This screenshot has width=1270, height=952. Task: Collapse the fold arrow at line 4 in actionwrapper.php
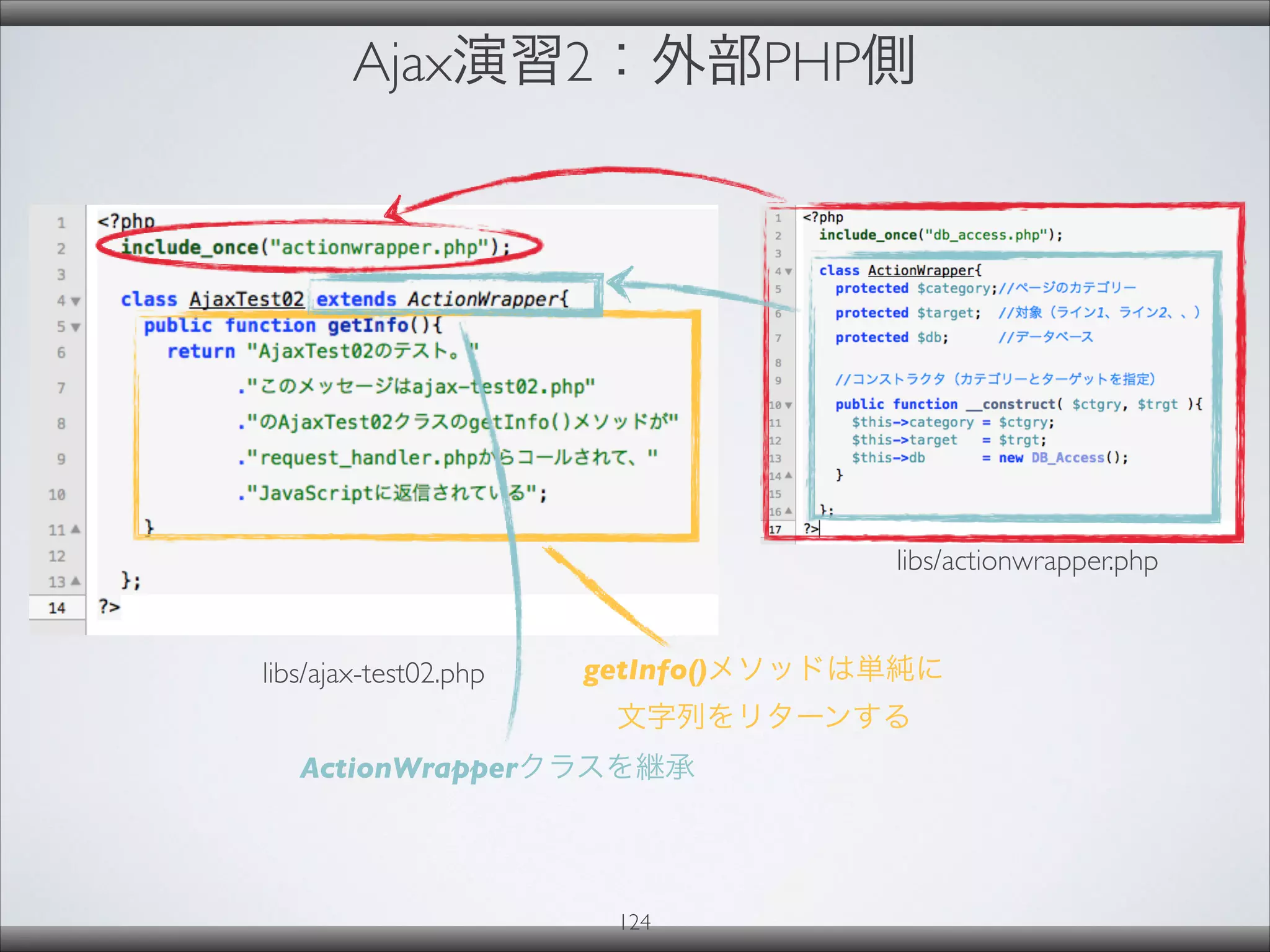[788, 271]
